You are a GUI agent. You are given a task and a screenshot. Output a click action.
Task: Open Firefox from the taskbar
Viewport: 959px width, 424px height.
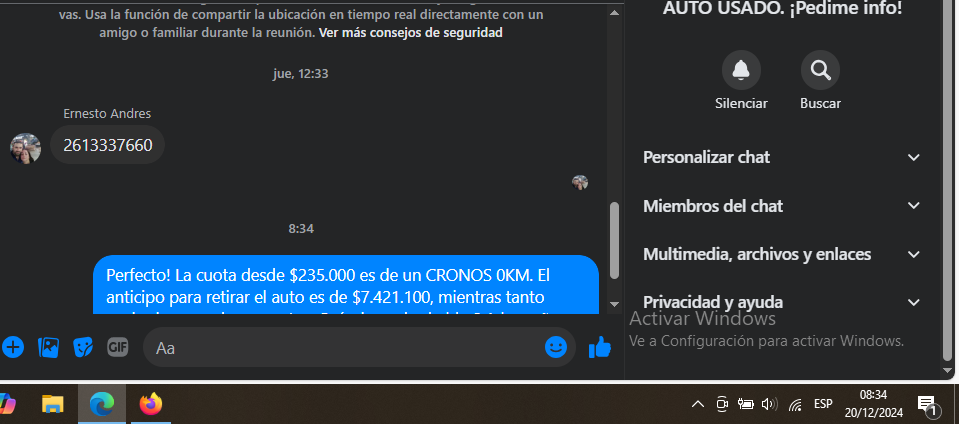pos(150,404)
